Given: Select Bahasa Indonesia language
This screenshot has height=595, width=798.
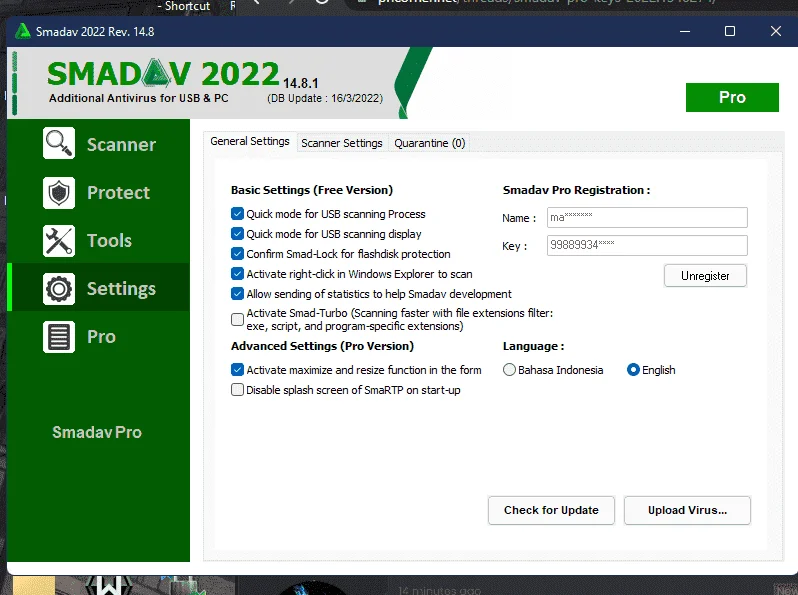Looking at the screenshot, I should [x=509, y=370].
